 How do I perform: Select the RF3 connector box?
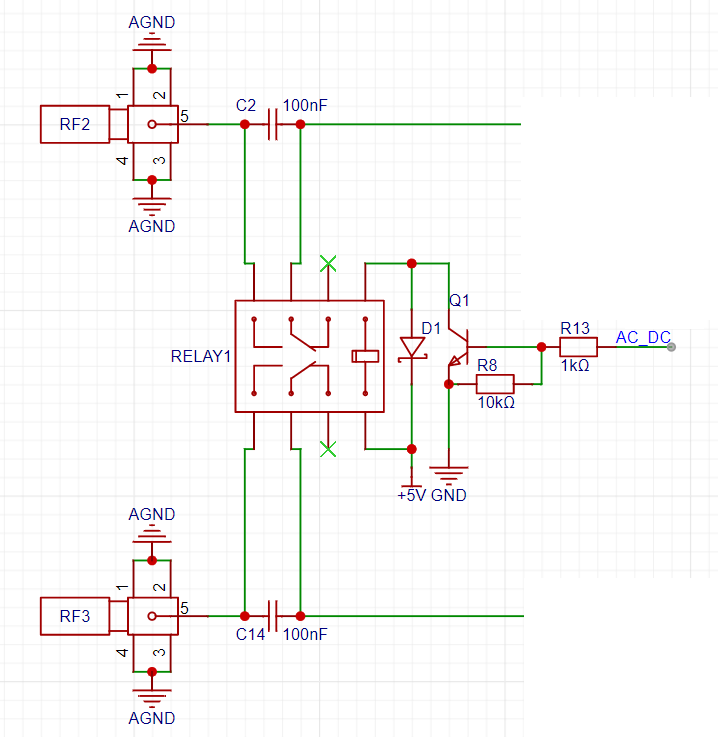pyautogui.click(x=75, y=616)
